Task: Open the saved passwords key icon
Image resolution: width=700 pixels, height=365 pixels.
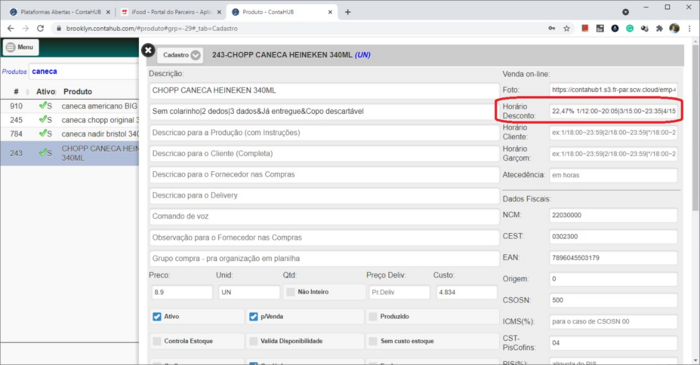Action: point(552,28)
